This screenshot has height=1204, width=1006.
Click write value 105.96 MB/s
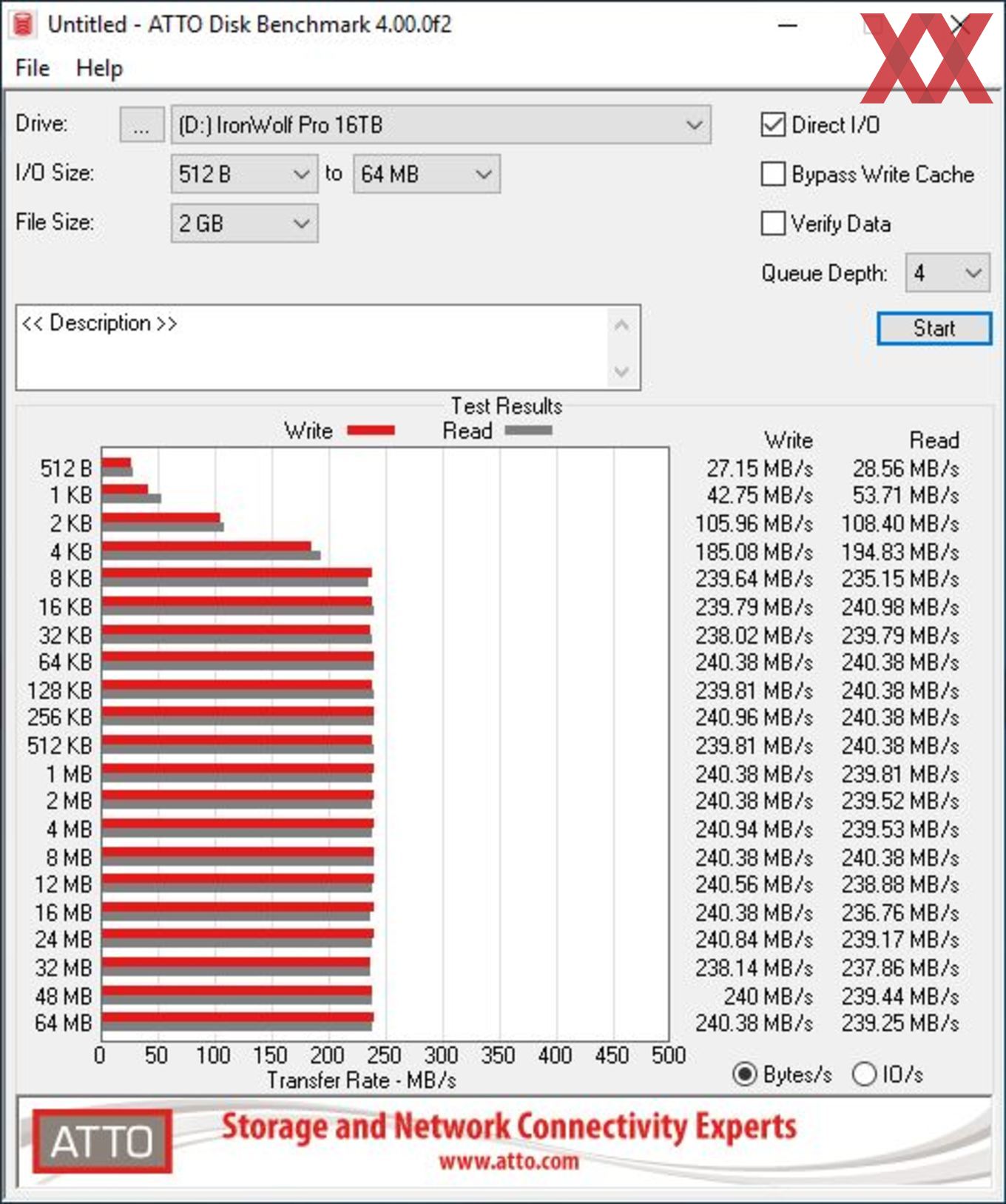click(x=754, y=524)
